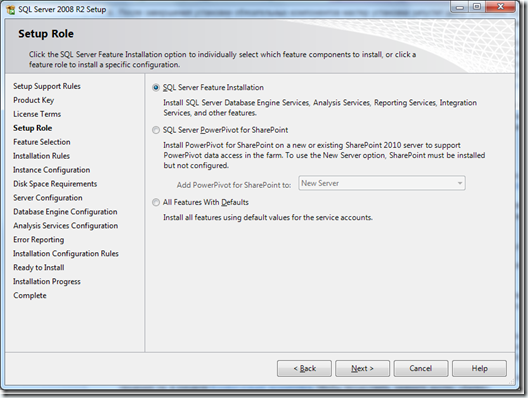
Task: Go back with the Back button
Action: click(x=304, y=368)
